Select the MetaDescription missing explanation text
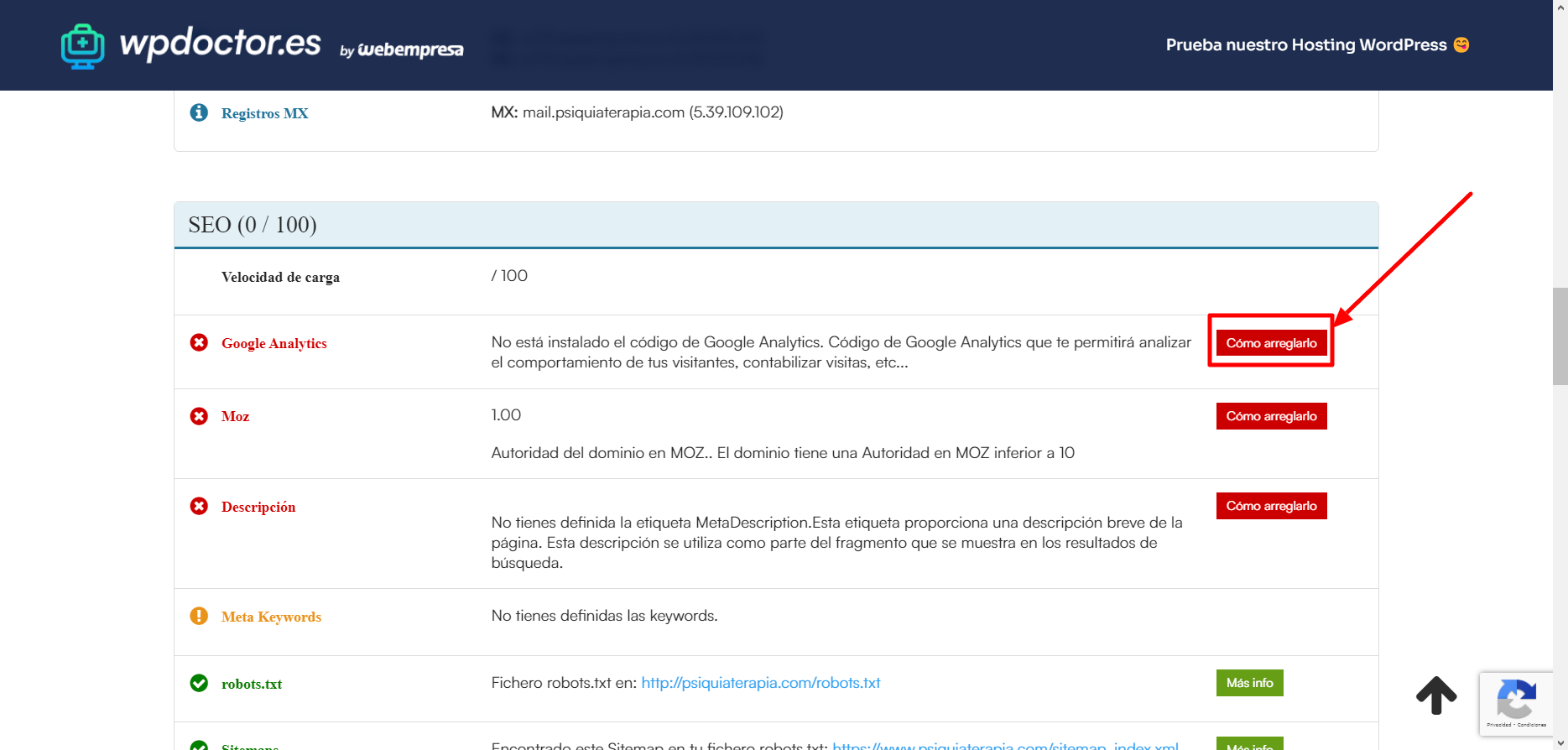Image resolution: width=1568 pixels, height=750 pixels. point(837,543)
